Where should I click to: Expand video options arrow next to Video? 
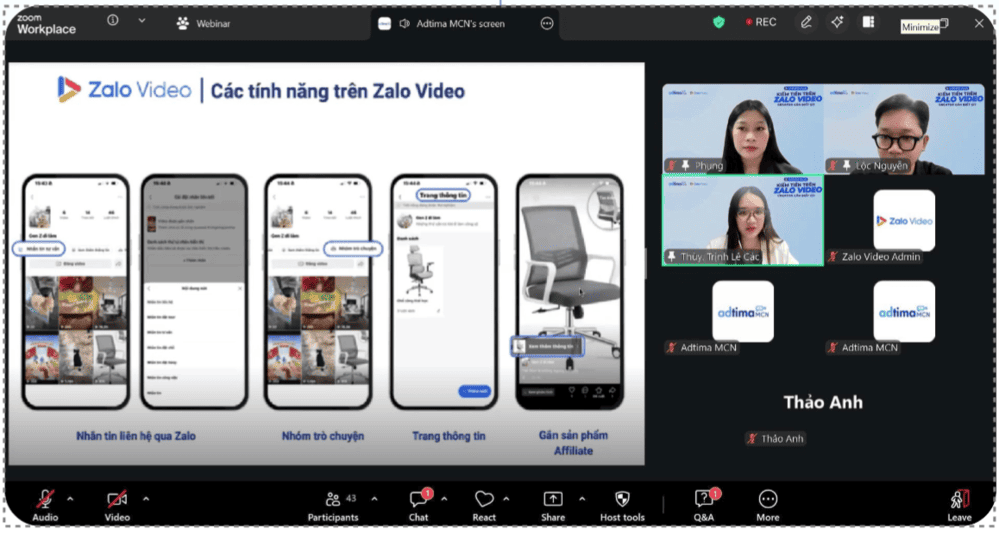pos(146,499)
